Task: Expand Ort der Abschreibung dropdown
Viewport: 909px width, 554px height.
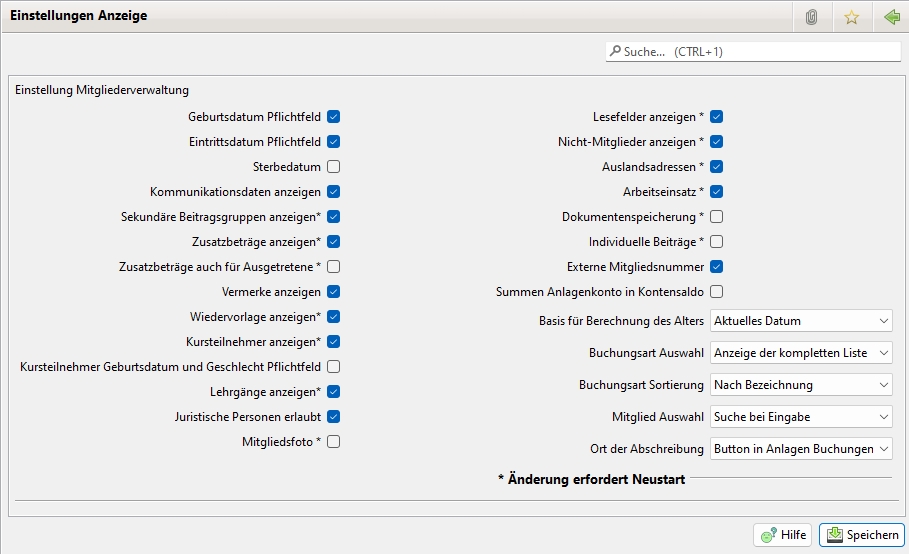Action: [x=800, y=449]
